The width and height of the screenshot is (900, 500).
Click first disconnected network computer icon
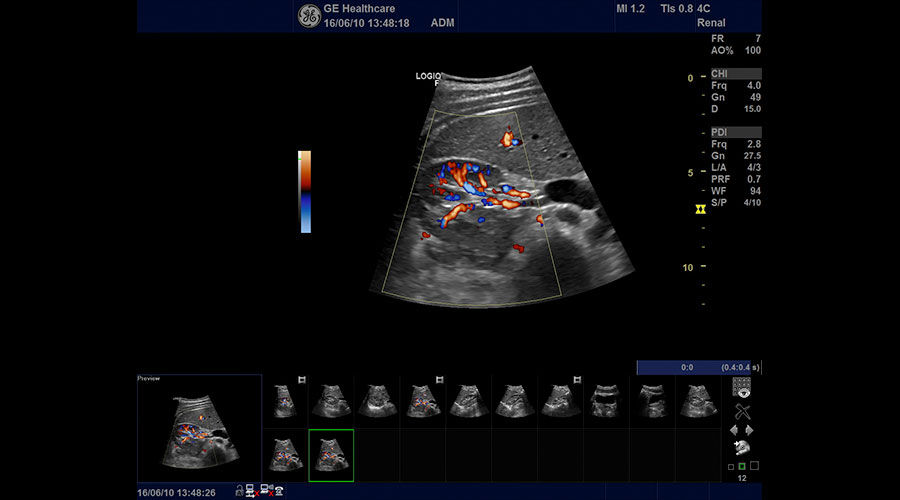coord(251,491)
